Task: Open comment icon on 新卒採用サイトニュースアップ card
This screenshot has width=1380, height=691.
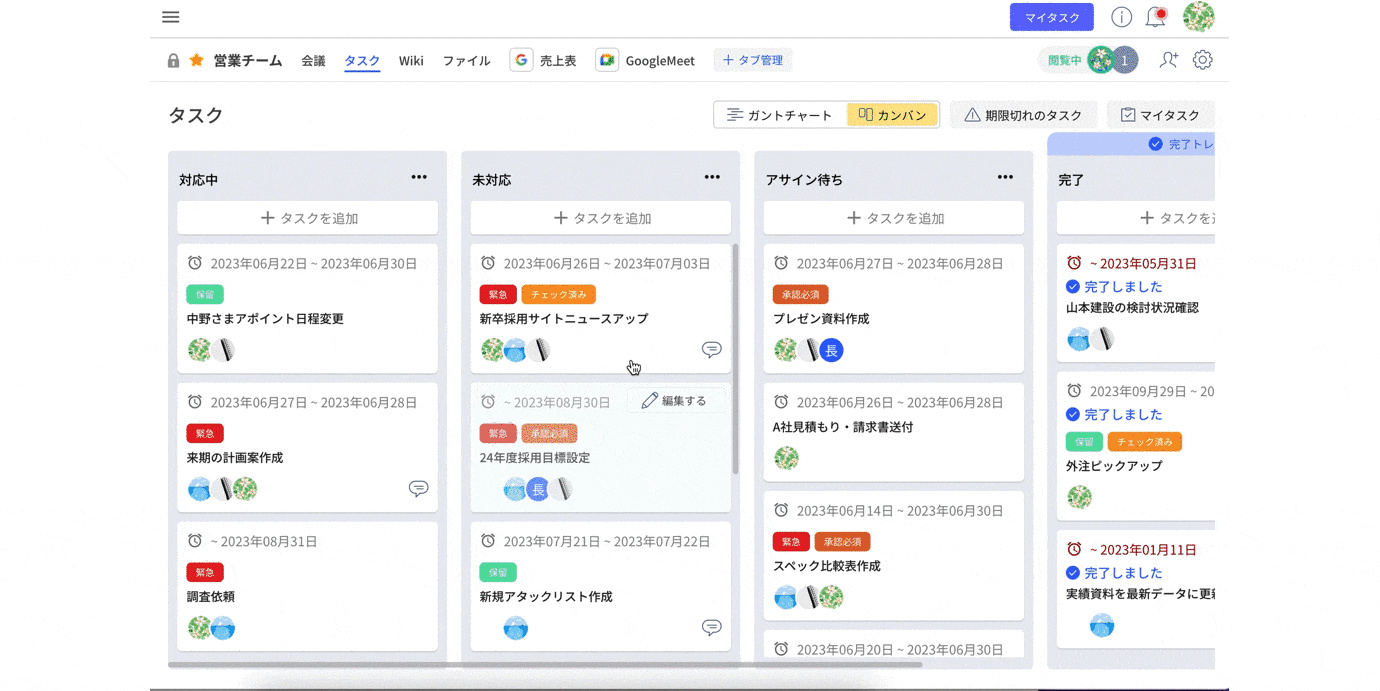Action: point(712,349)
